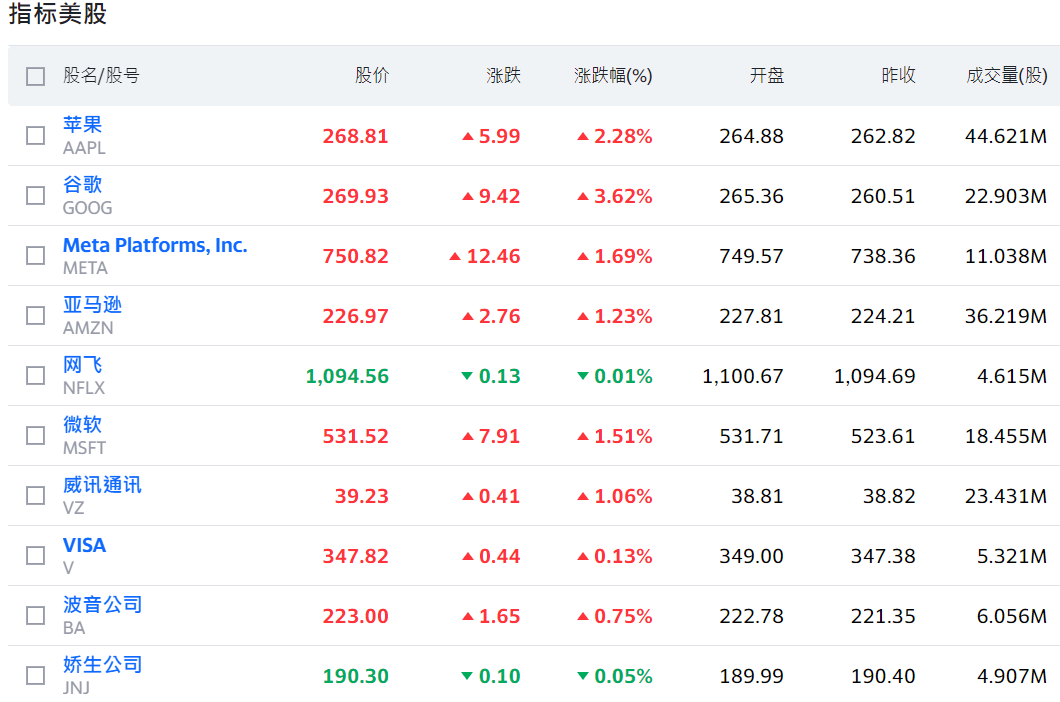Click the 成交量(股) column header
1060x702 pixels.
pyautogui.click(x=1006, y=76)
